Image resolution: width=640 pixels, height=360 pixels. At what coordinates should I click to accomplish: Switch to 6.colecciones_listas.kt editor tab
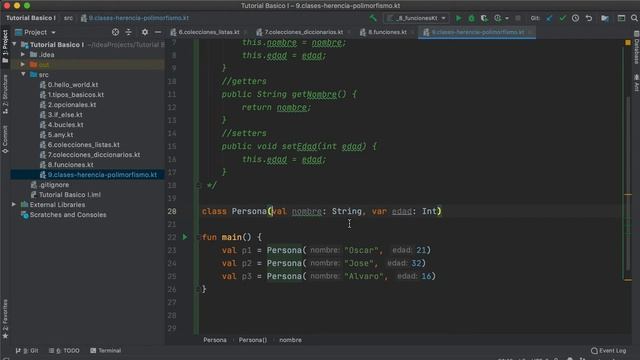209,32
